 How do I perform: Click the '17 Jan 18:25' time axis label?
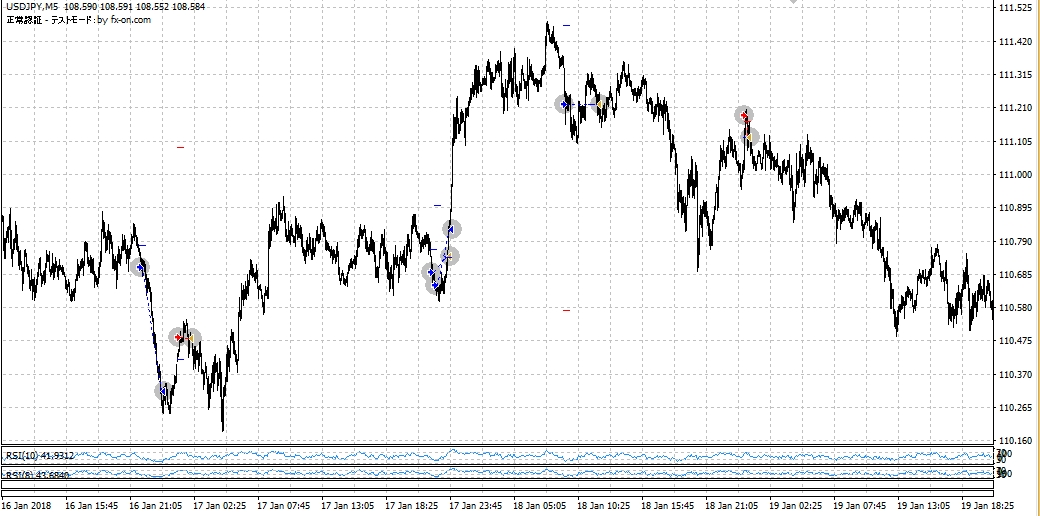413,505
